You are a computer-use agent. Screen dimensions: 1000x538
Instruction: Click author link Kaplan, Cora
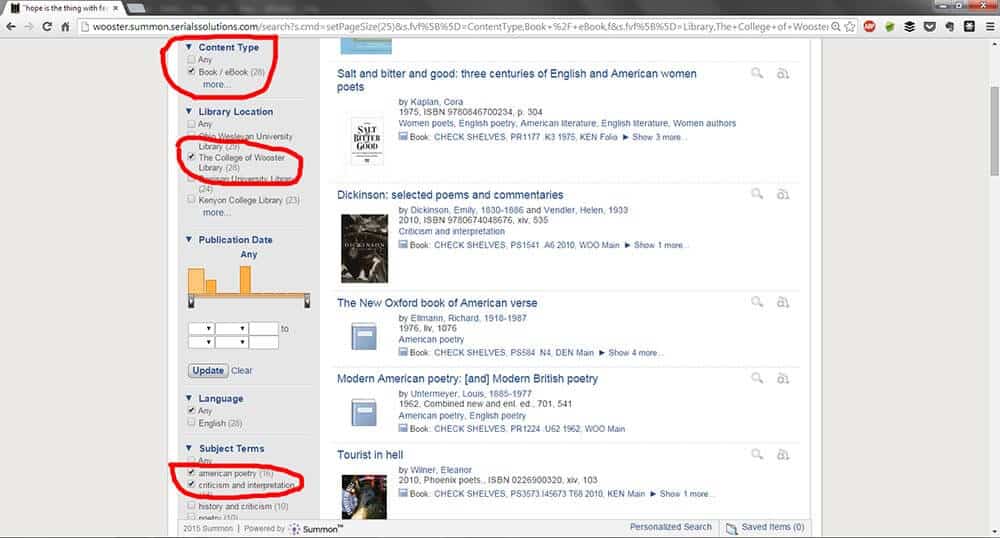(437, 101)
